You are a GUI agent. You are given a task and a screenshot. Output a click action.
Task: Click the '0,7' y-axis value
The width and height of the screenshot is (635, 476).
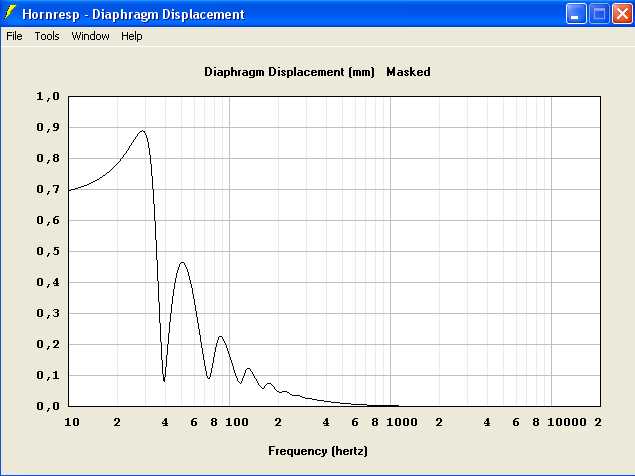(x=48, y=189)
